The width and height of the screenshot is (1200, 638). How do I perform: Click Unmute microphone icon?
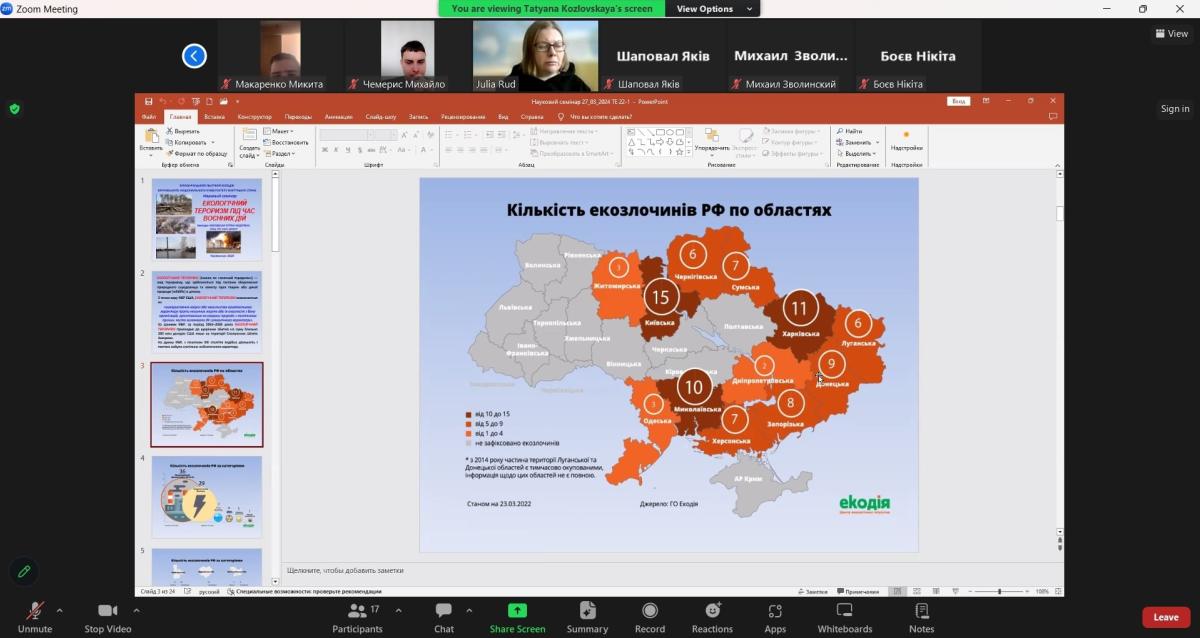pyautogui.click(x=34, y=611)
